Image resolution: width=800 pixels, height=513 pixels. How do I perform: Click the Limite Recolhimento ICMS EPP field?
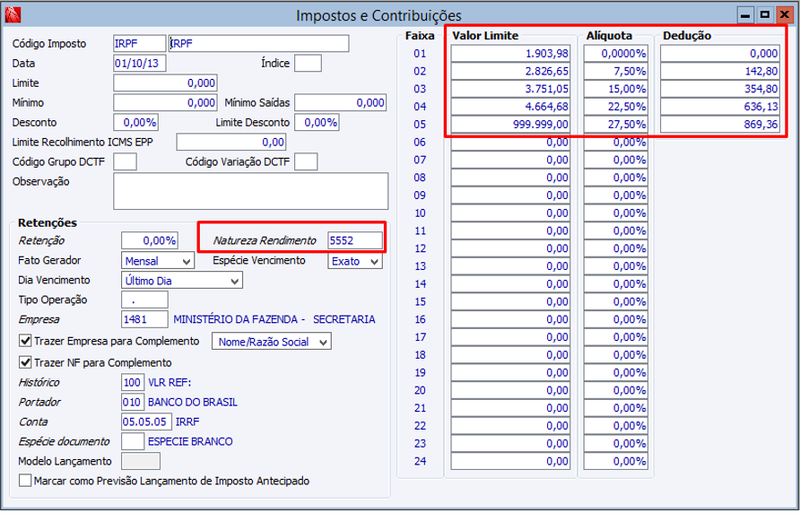pos(231,142)
